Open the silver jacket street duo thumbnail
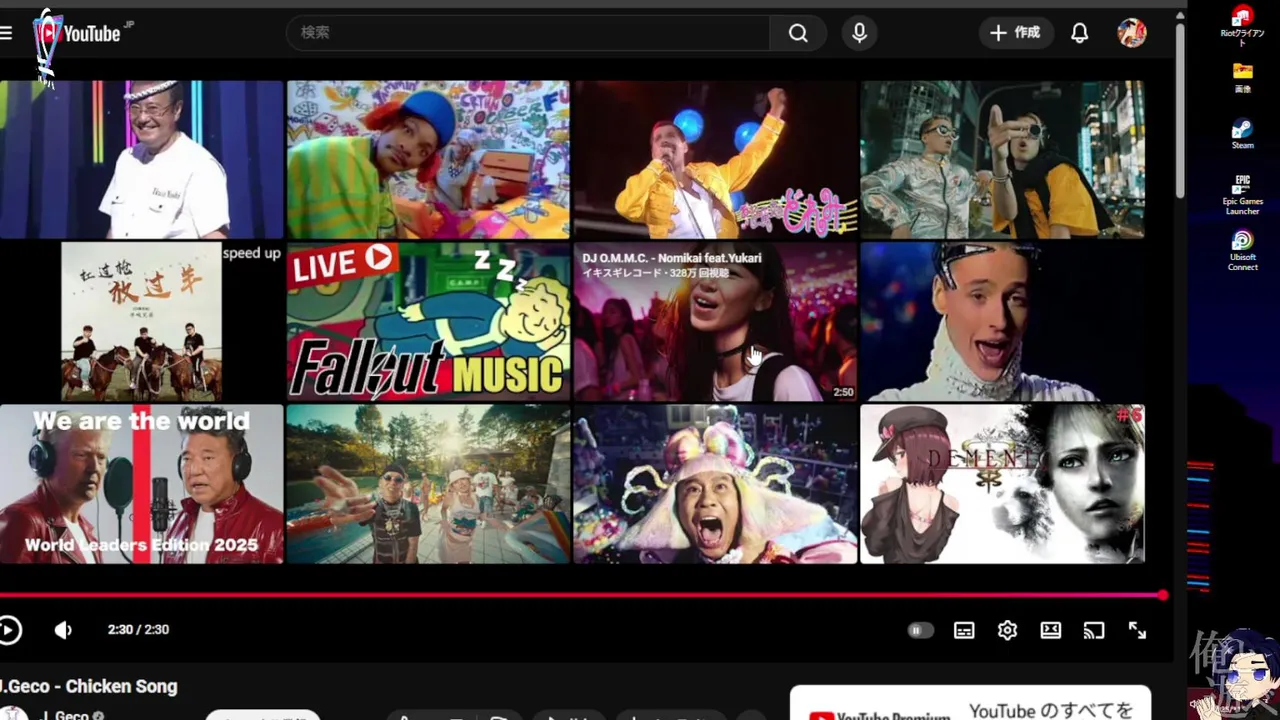The image size is (1280, 720). [x=1002, y=160]
